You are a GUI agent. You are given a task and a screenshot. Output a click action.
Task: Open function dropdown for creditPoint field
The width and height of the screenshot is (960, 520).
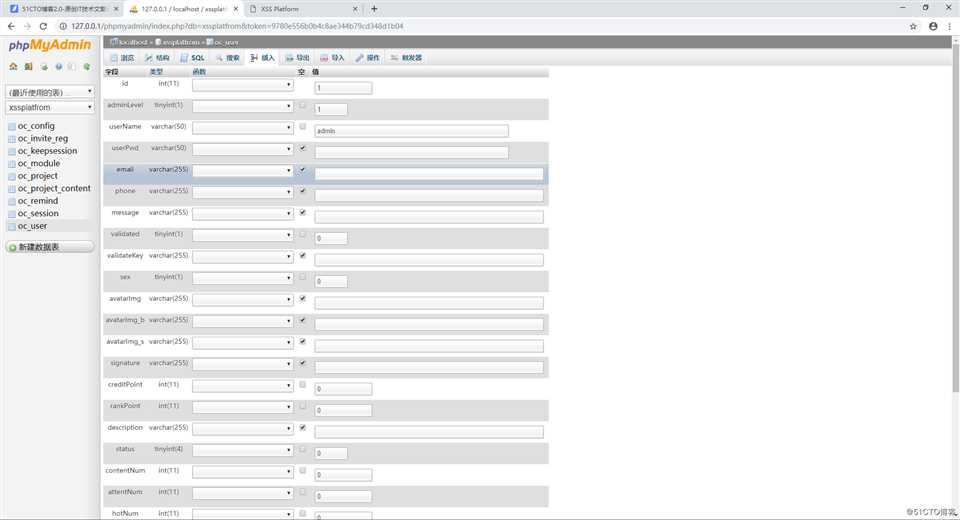(242, 386)
